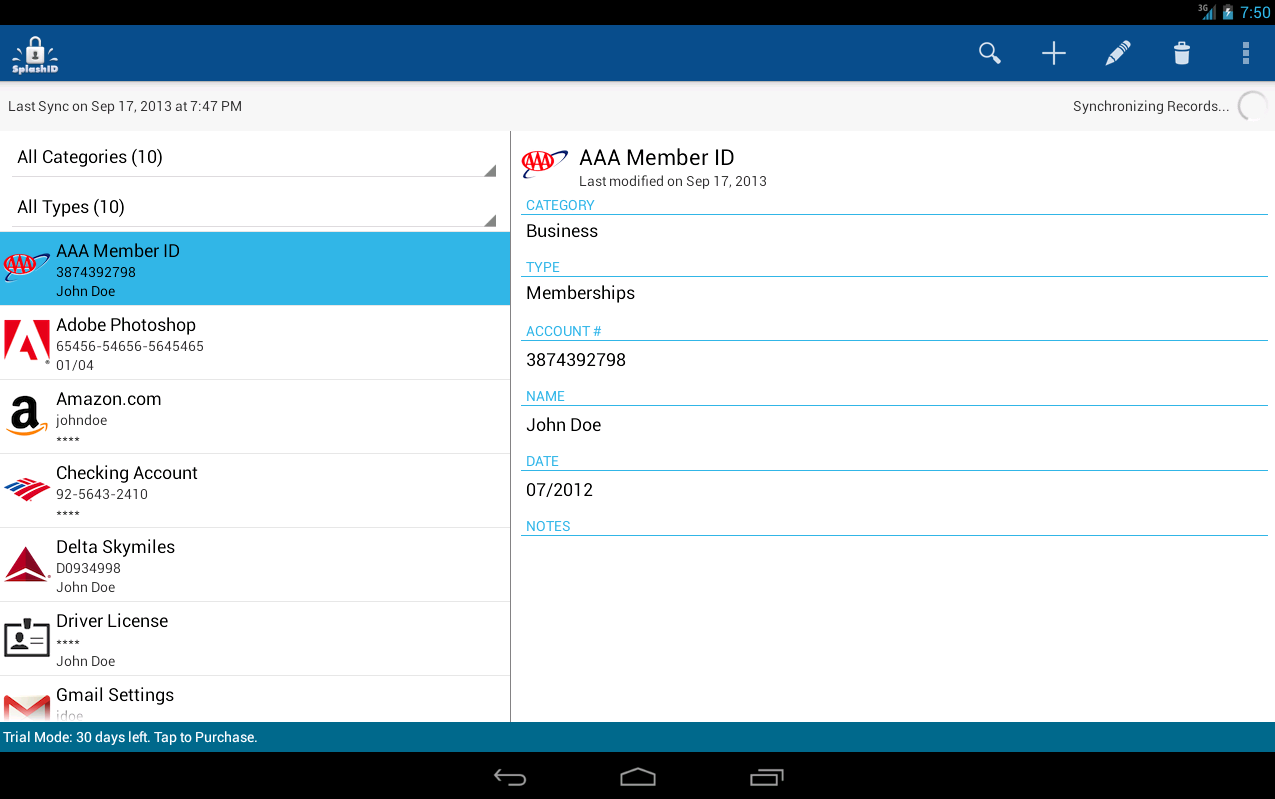Open the recent apps navigation button
1275x799 pixels.
point(767,777)
